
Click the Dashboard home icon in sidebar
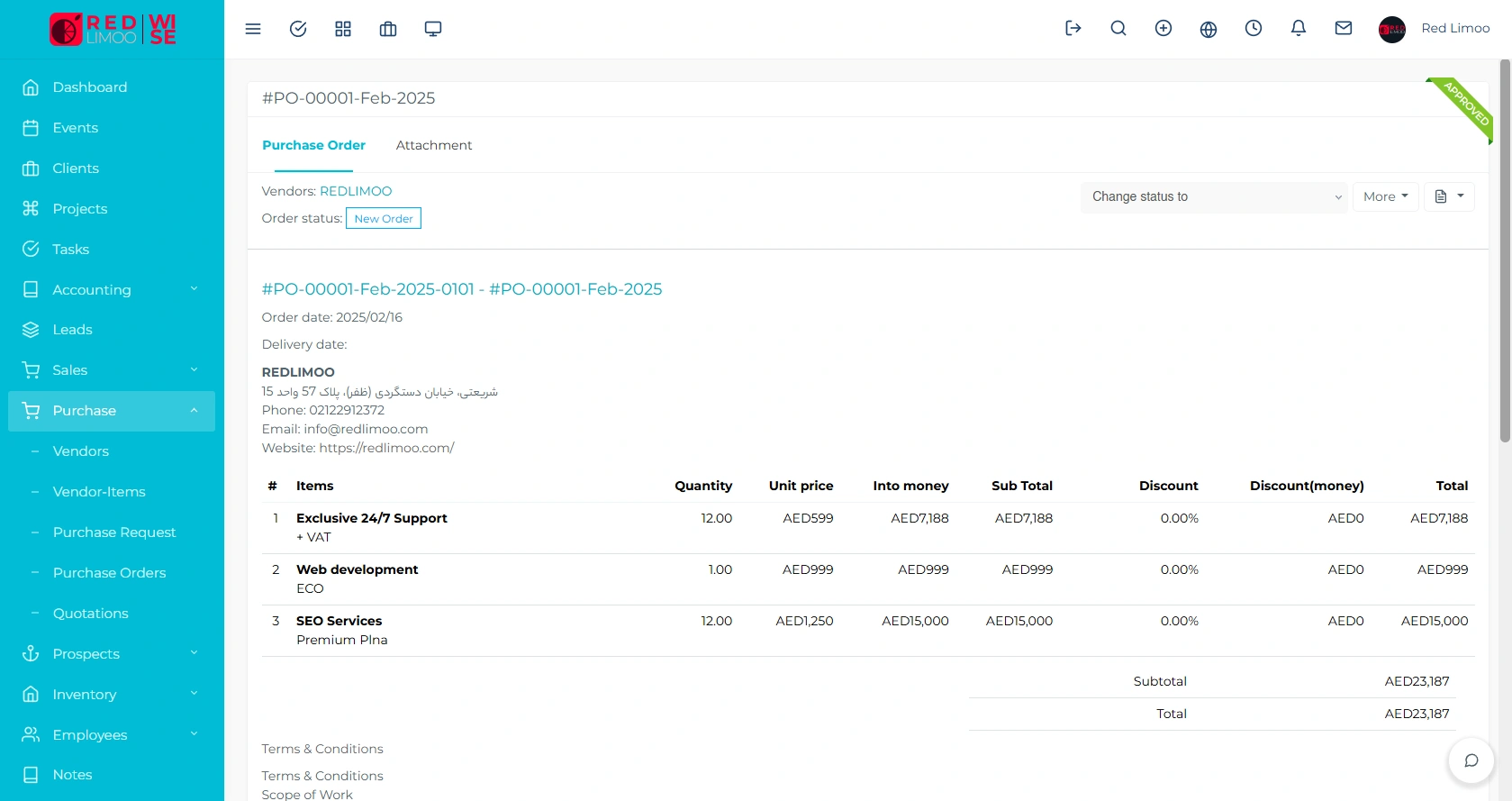point(31,87)
